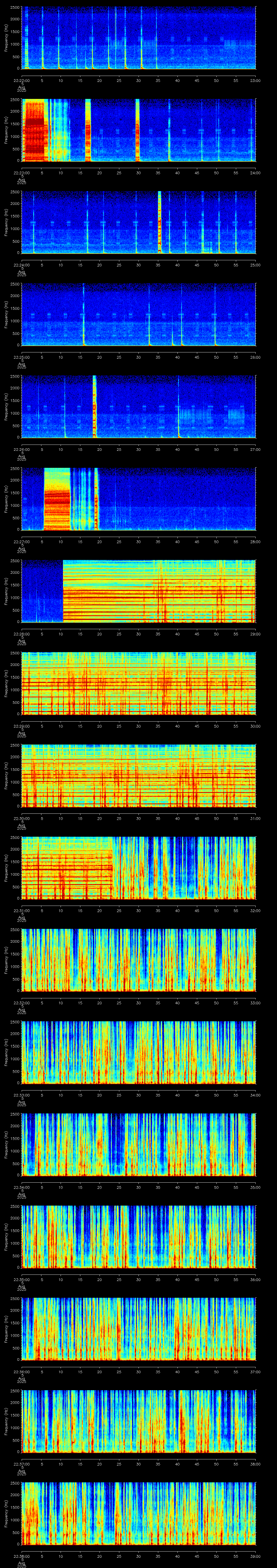Click the 22:37:00 start time label
Viewport: 277px width, 1568px height.
click(x=21, y=1464)
